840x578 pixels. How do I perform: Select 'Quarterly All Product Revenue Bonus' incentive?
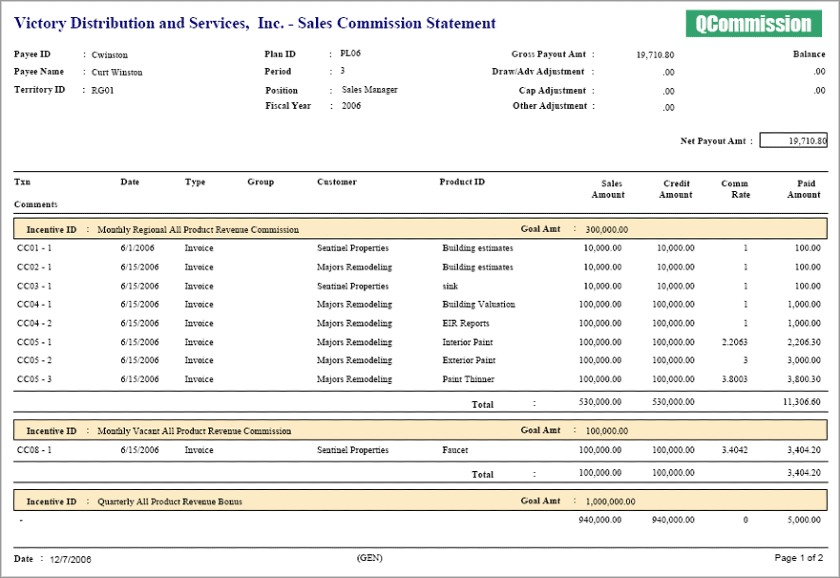(170, 501)
